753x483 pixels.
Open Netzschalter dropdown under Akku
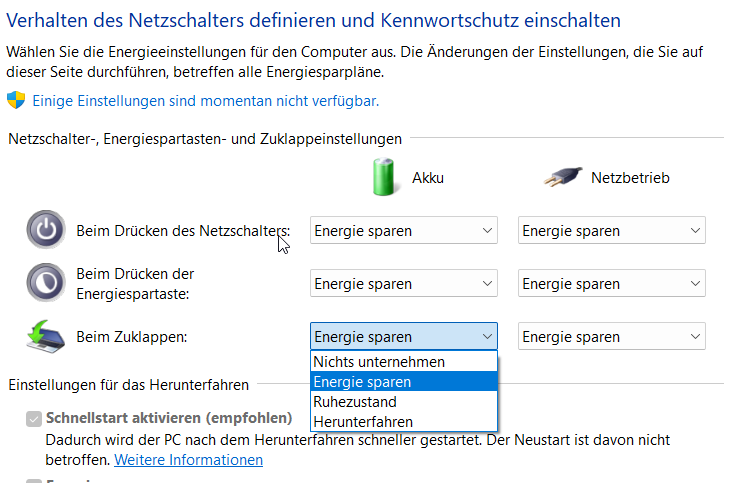[x=403, y=231]
